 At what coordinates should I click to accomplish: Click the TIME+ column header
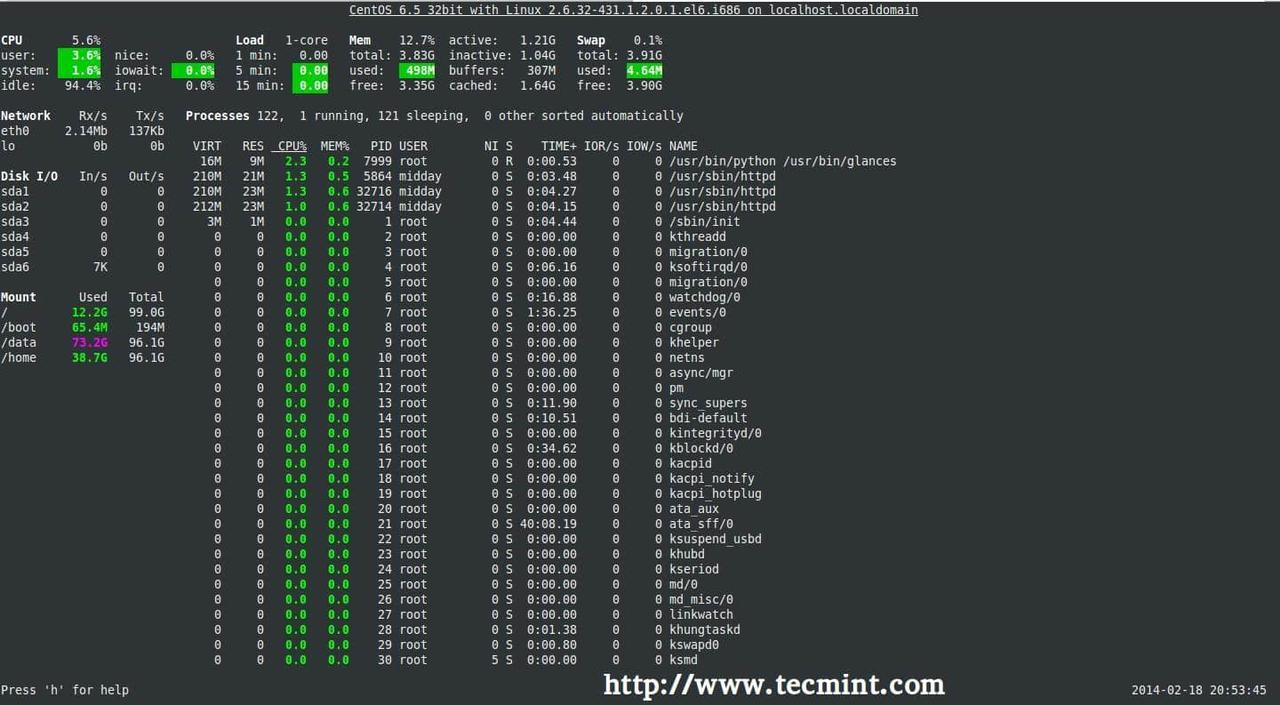coord(559,146)
